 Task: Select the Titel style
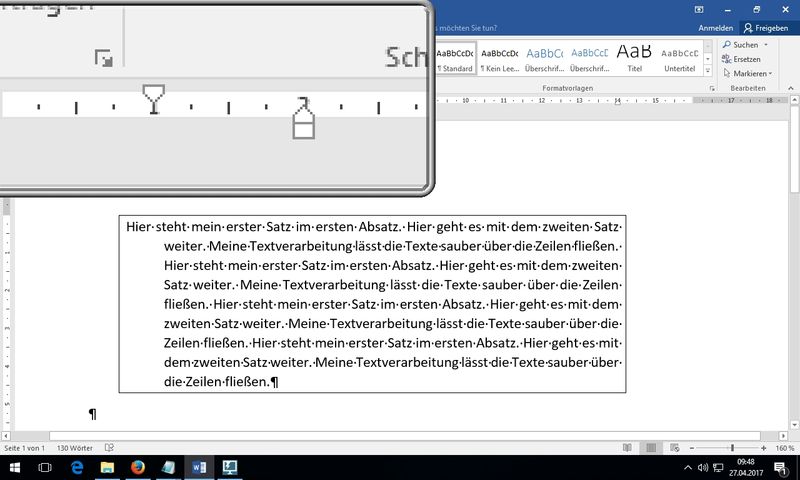[633, 56]
